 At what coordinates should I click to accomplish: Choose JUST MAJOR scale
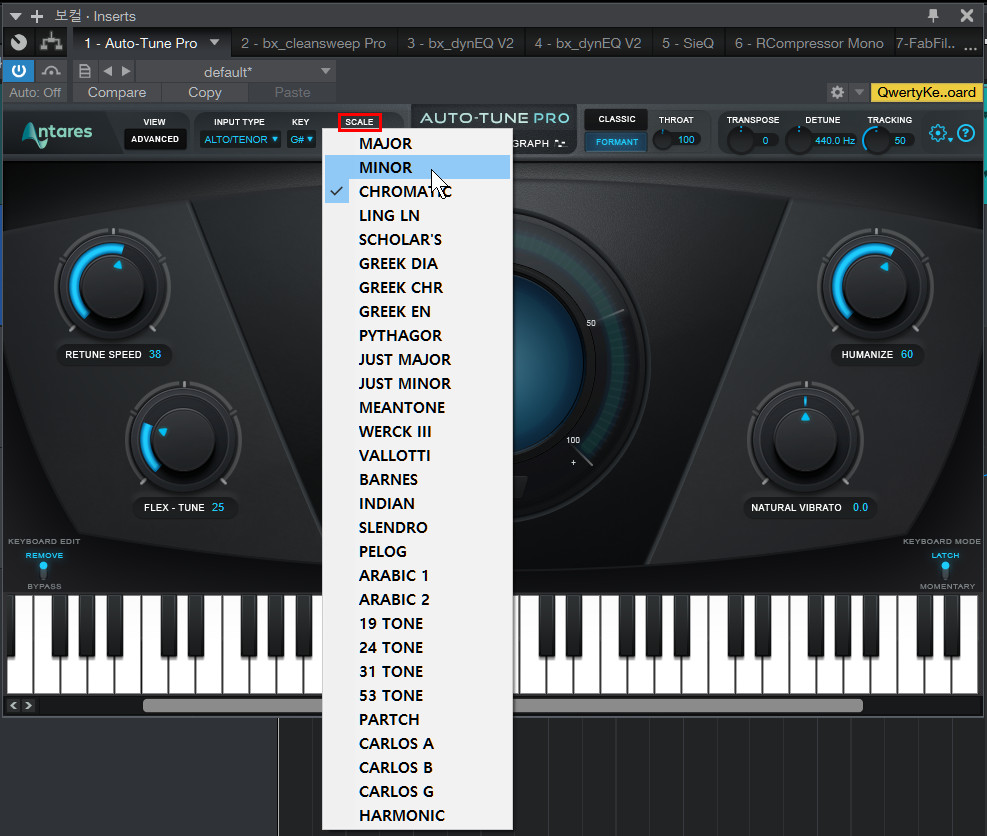pyautogui.click(x=417, y=359)
